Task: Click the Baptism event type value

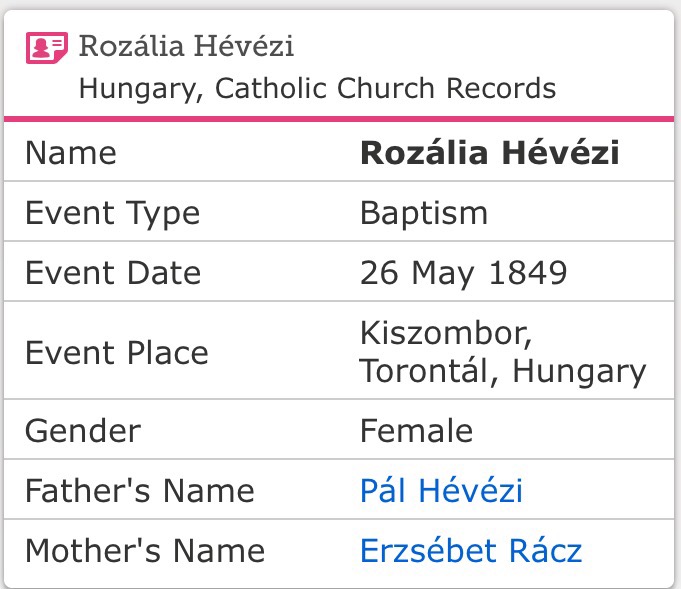Action: [x=424, y=213]
